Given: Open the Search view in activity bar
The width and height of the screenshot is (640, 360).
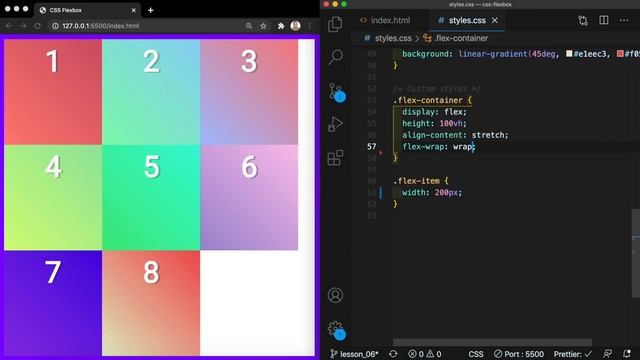Looking at the screenshot, I should point(336,57).
